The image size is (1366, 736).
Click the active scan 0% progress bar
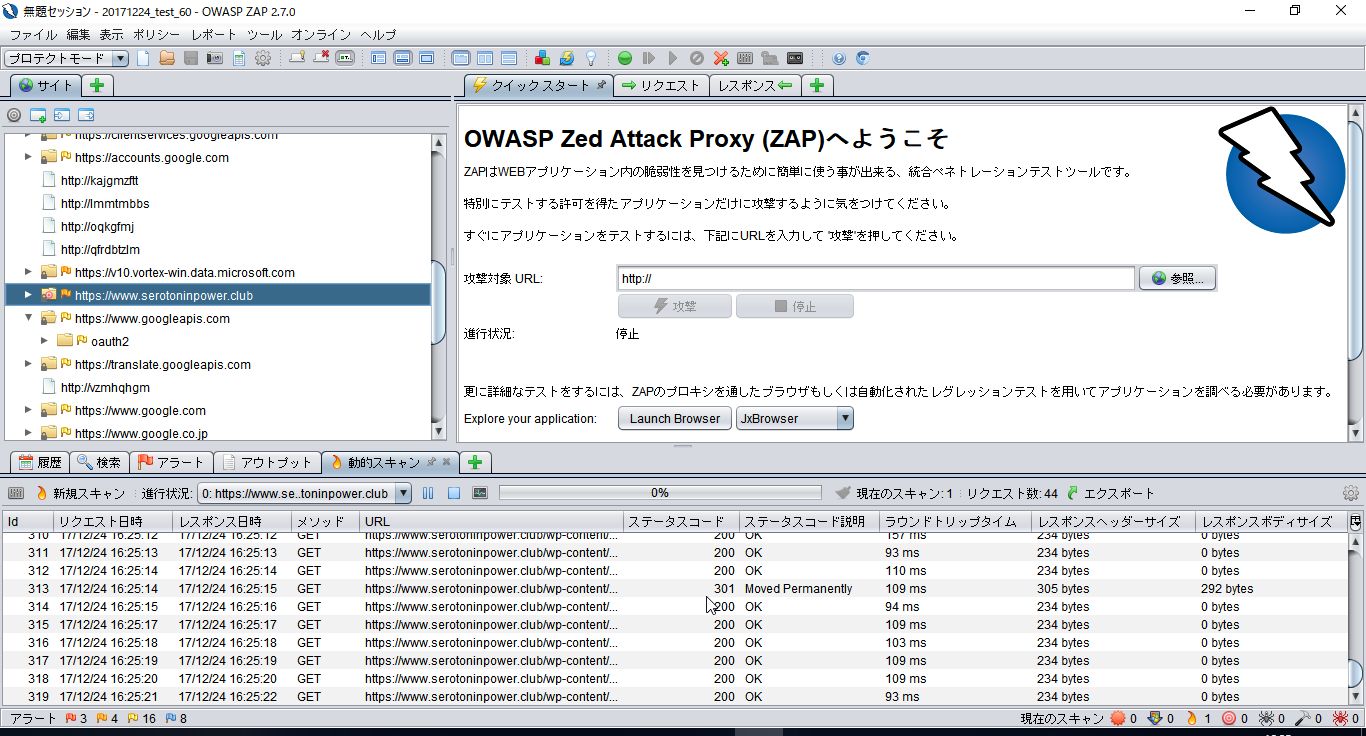pos(660,493)
